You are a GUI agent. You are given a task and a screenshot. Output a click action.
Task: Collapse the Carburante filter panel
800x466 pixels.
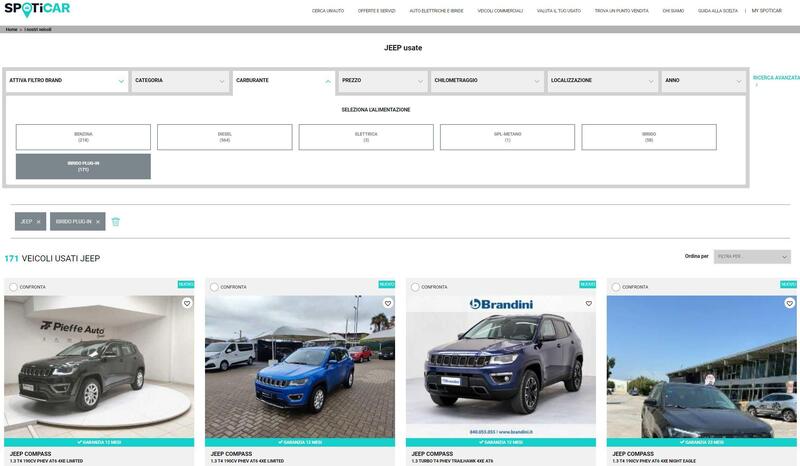coord(283,81)
